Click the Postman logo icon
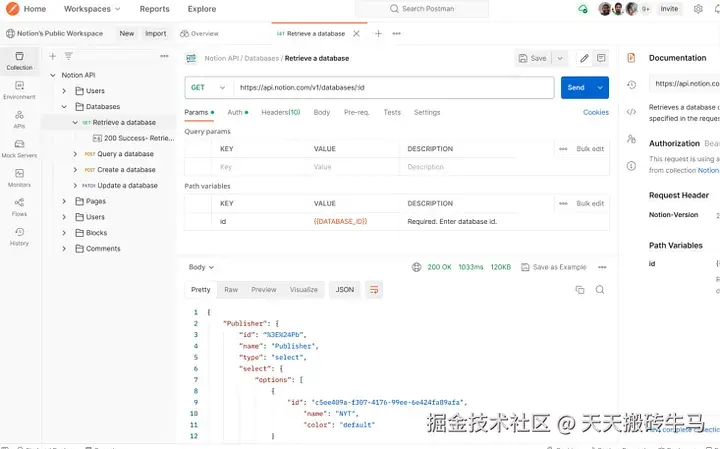The height and width of the screenshot is (449, 720). (x=12, y=9)
